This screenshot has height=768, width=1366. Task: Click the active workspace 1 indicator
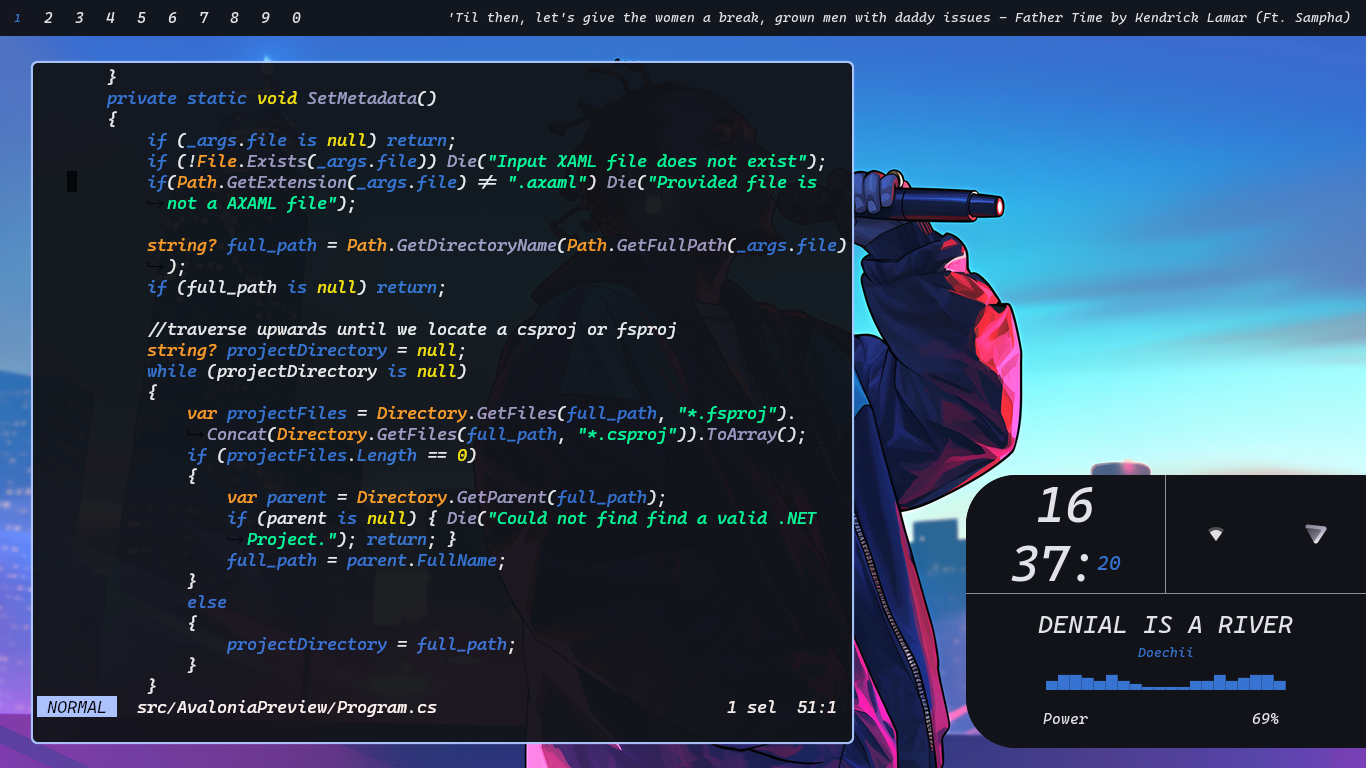(16, 17)
